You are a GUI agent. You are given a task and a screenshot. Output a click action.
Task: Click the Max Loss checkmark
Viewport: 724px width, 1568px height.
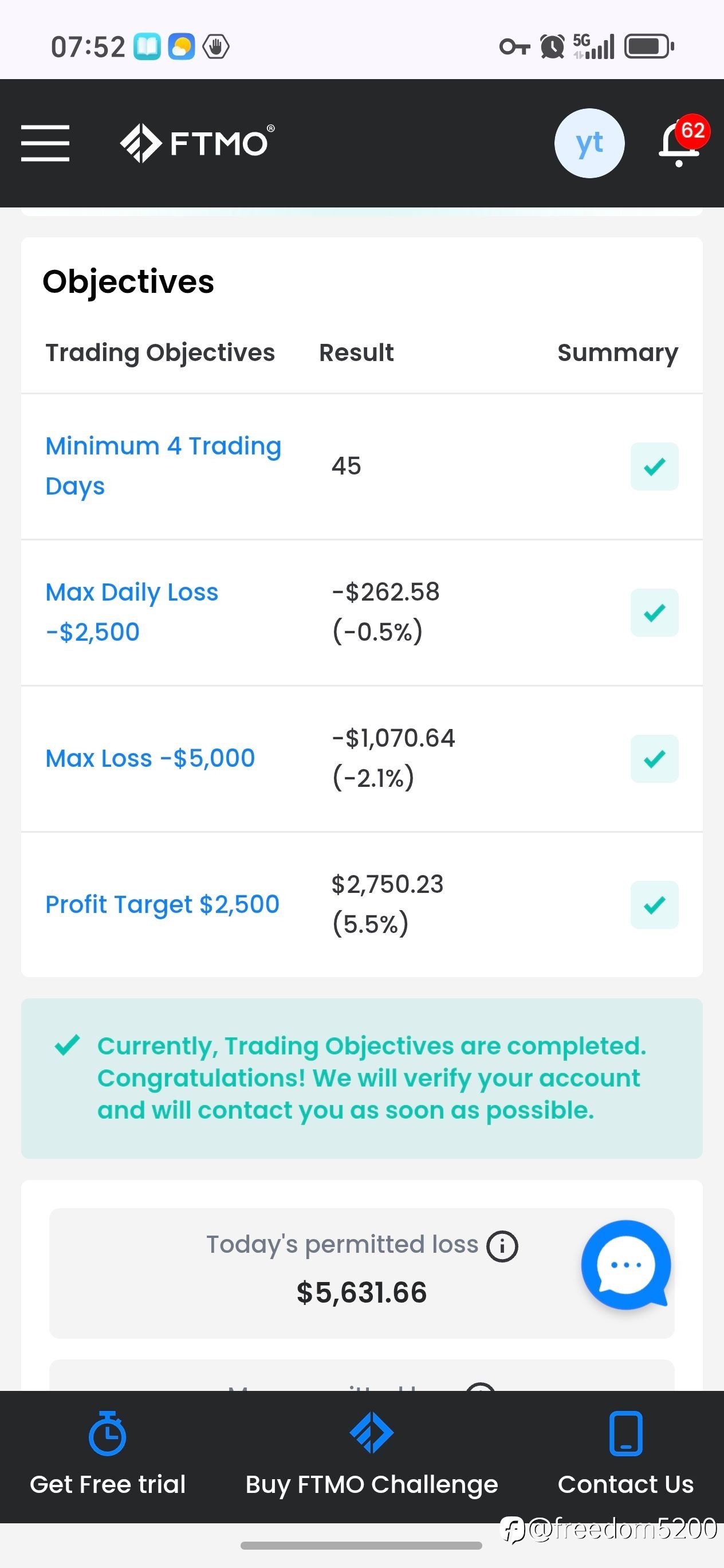(654, 758)
